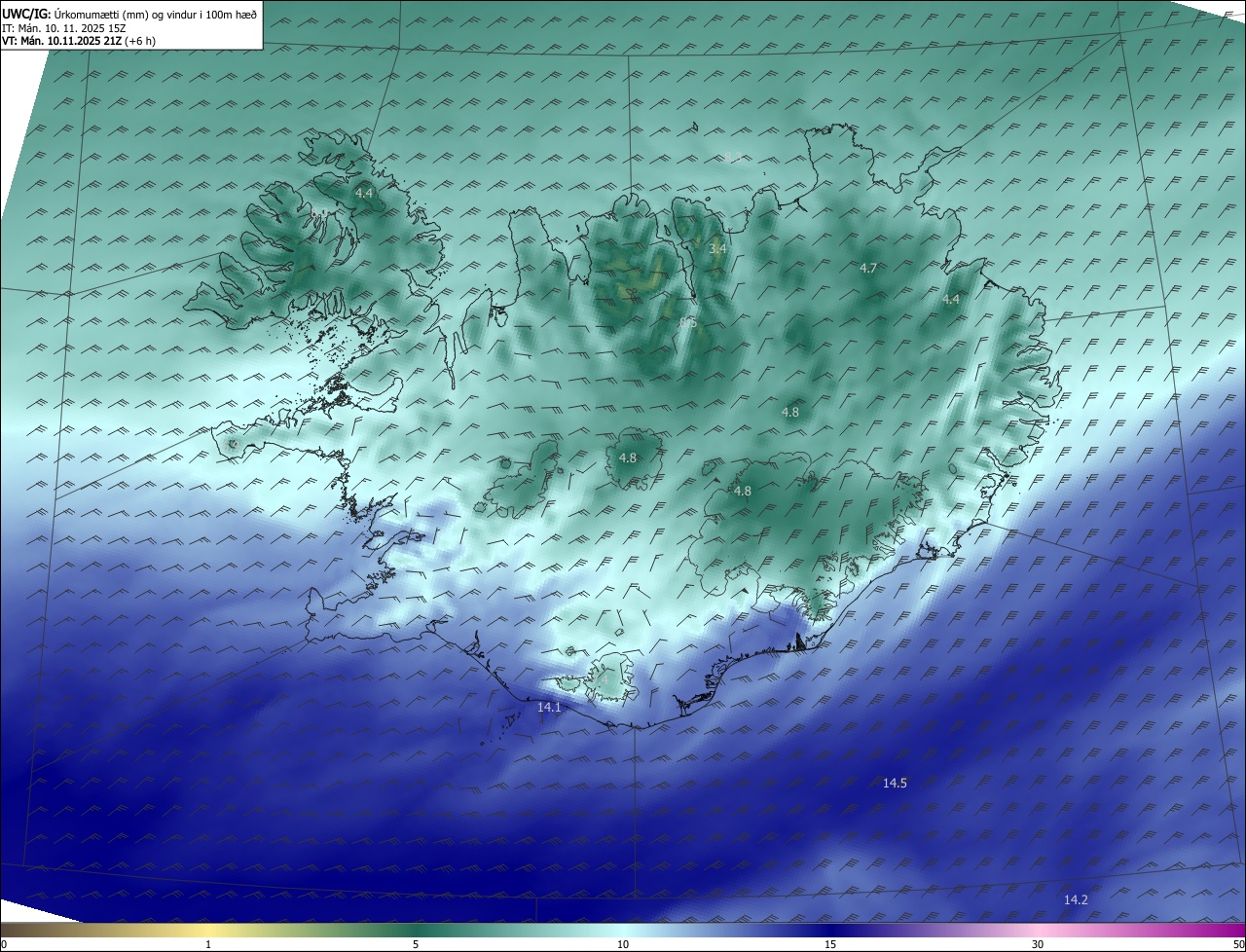1246x952 pixels.
Task: Click the '50' tick label on the color scale
Action: click(1238, 944)
